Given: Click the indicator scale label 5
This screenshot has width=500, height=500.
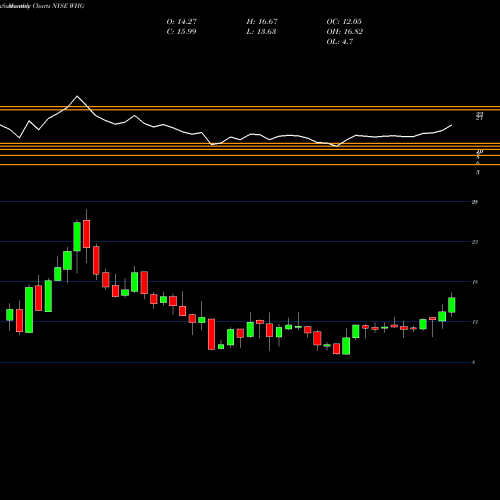Looking at the screenshot, I should (478, 172).
